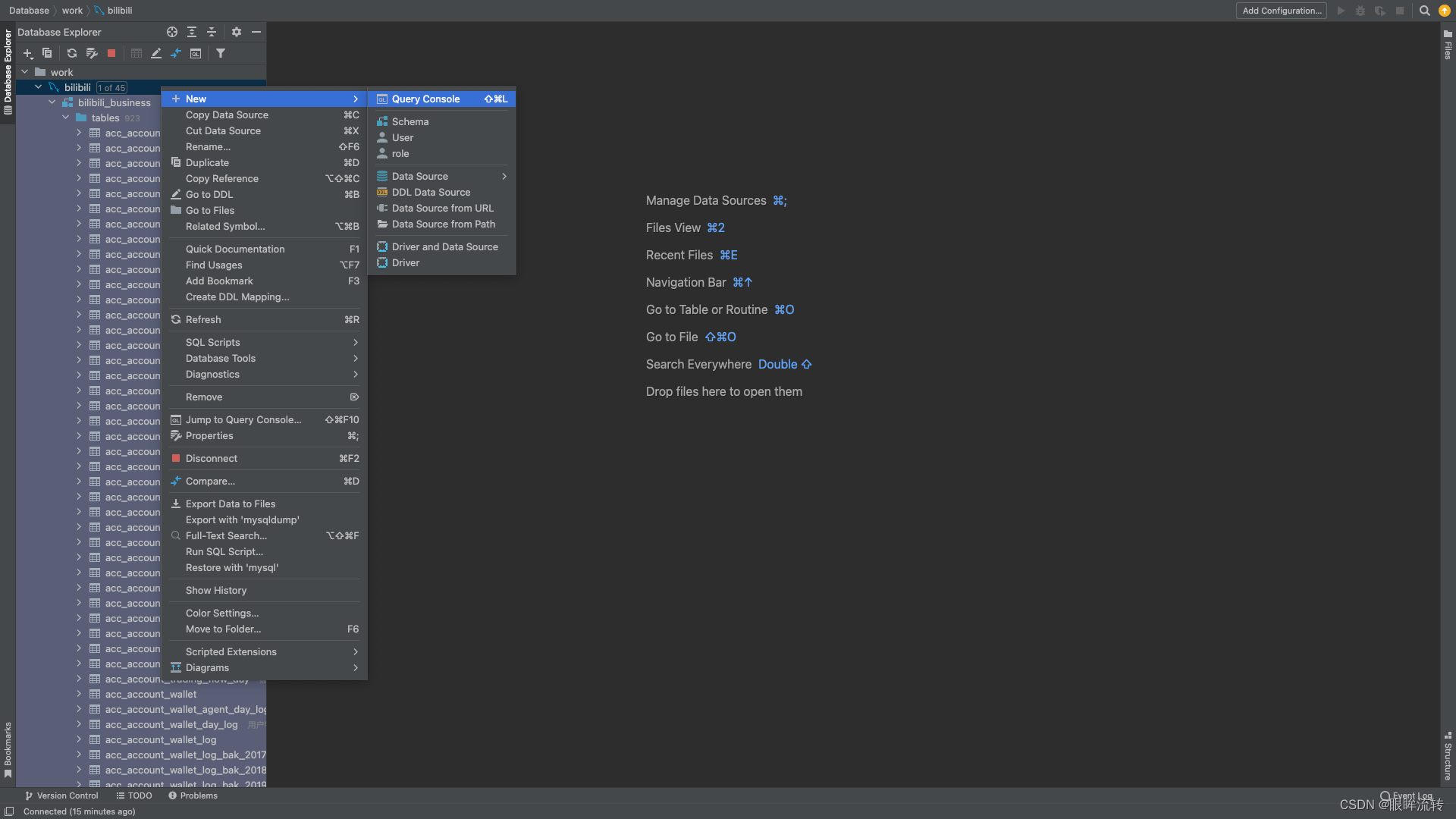This screenshot has height=819, width=1456.
Task: Select Query Console in New submenu
Action: [x=442, y=99]
